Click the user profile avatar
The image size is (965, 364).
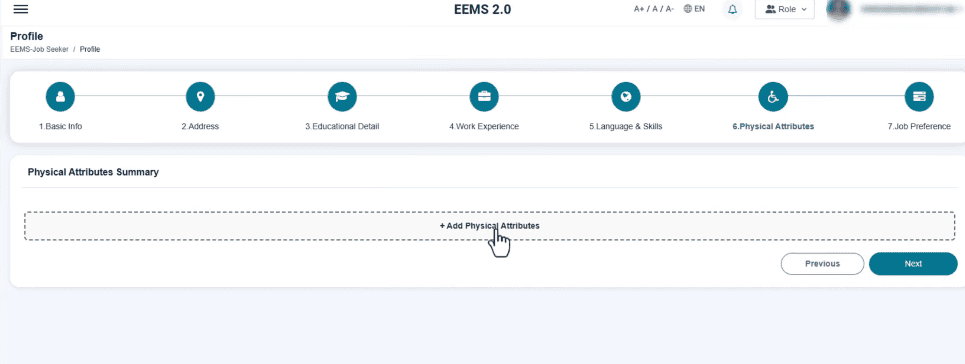click(838, 9)
